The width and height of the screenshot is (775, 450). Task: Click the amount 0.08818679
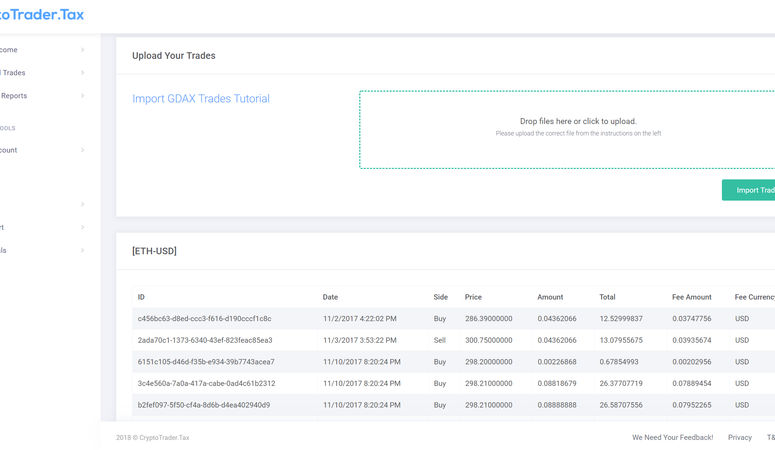coord(557,383)
